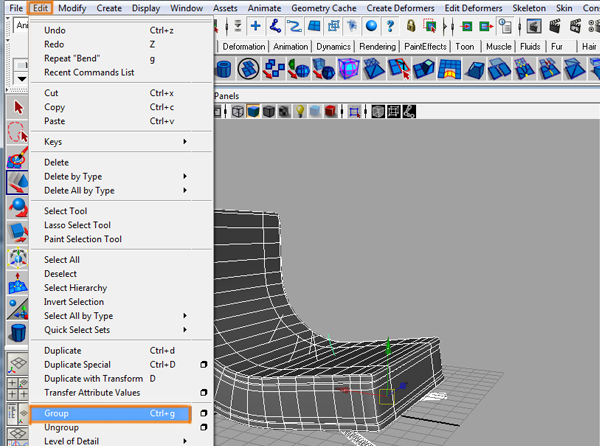
Task: Click Undo in the Edit menu
Action: pyautogui.click(x=56, y=30)
